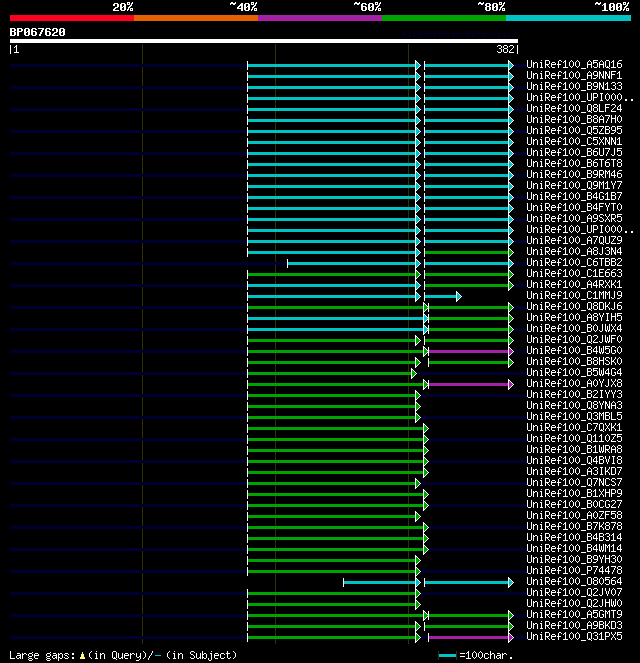
Task: Click the purple alignment segment for UniRef100_B4W5G0
Action: (x=470, y=351)
